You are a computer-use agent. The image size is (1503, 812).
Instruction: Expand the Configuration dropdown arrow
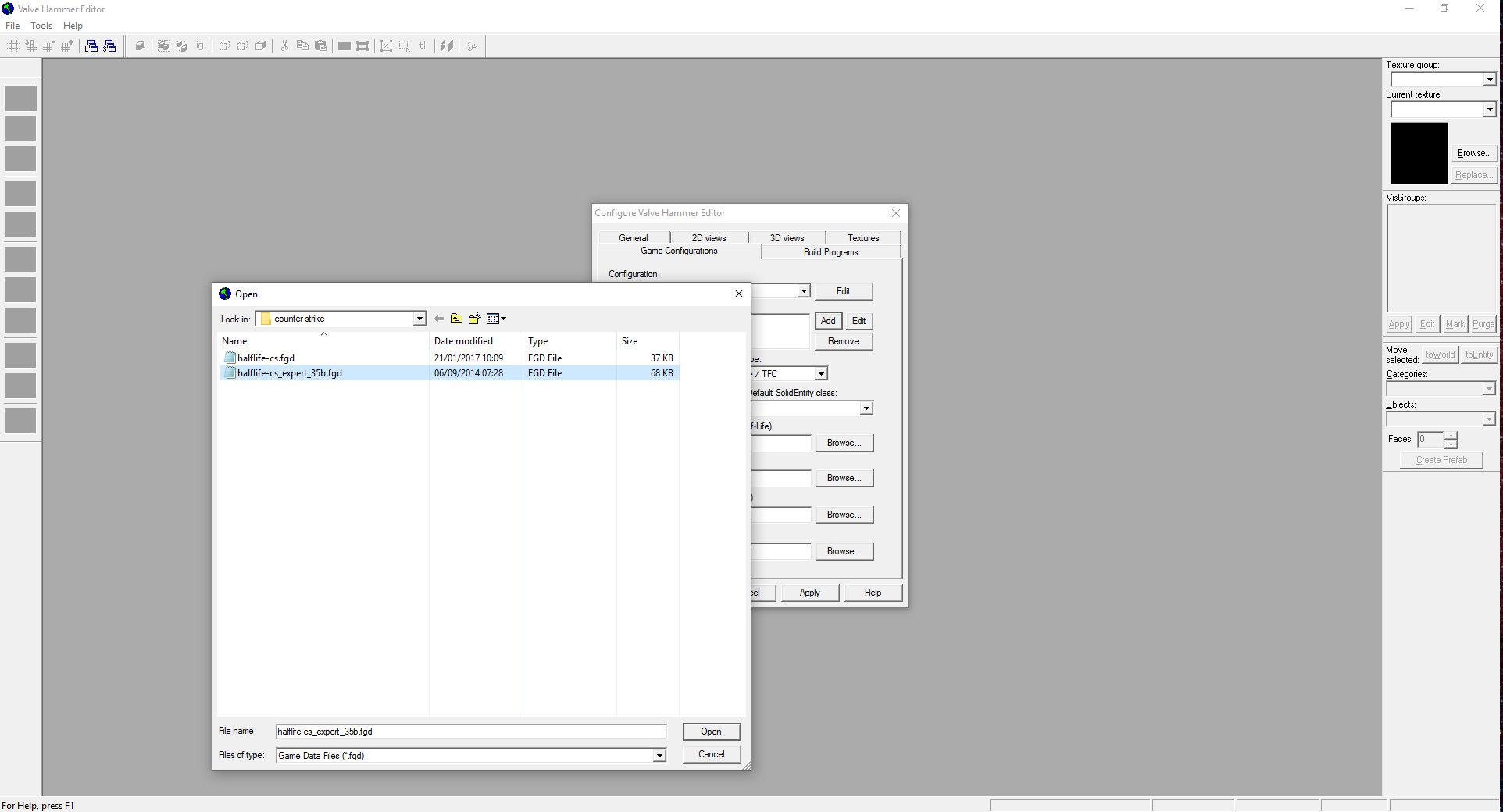804,291
